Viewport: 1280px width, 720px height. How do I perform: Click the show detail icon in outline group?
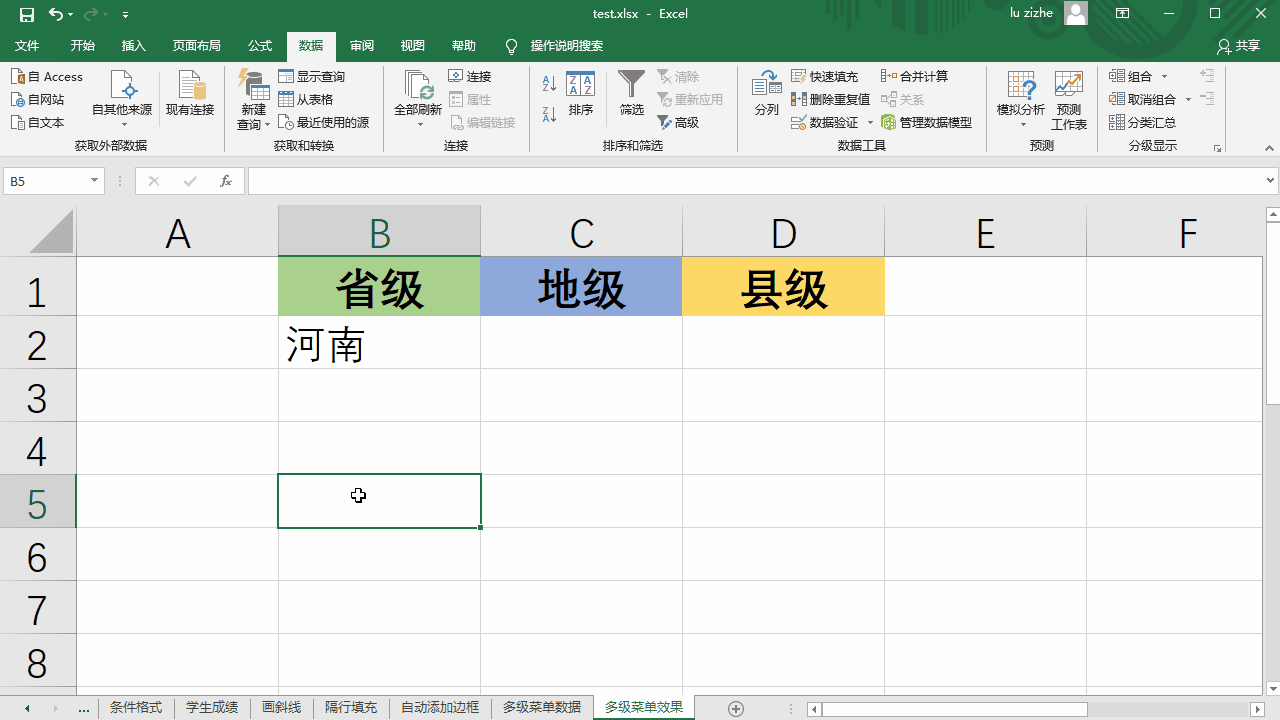(x=1207, y=76)
